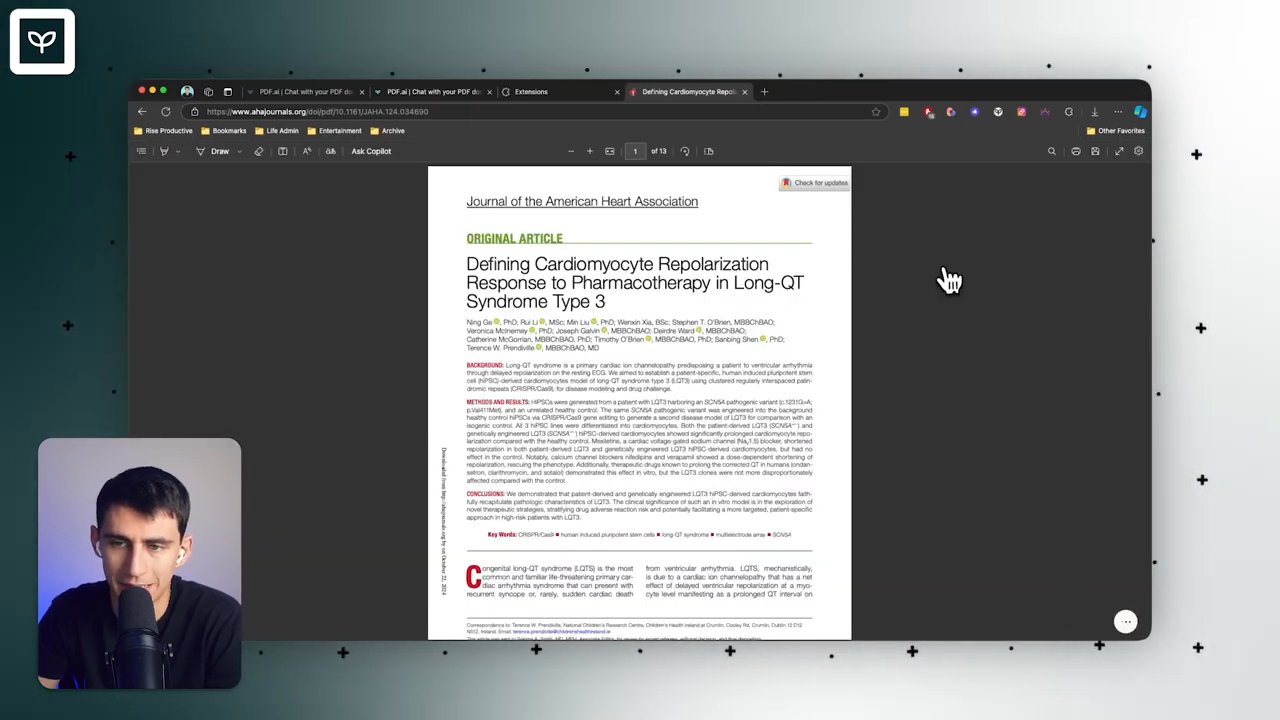Open the Other Favorites folder
Viewport: 1280px width, 720px height.
pos(1115,131)
